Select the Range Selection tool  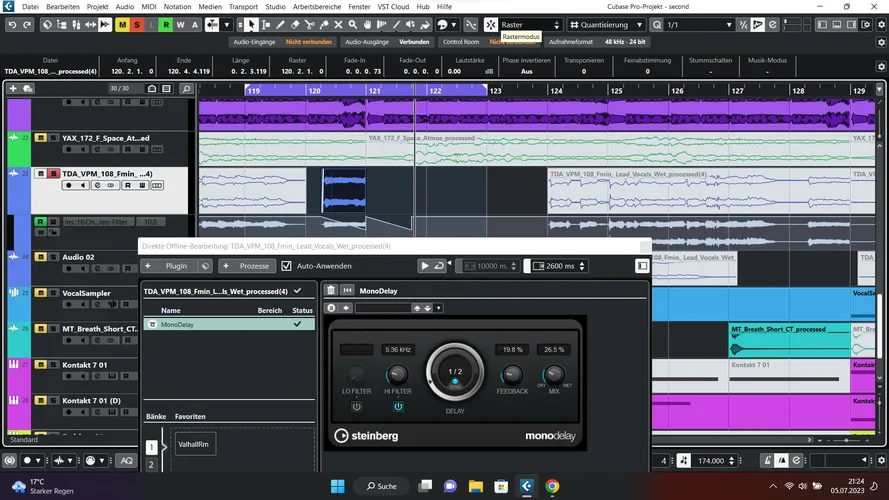pyautogui.click(x=266, y=25)
